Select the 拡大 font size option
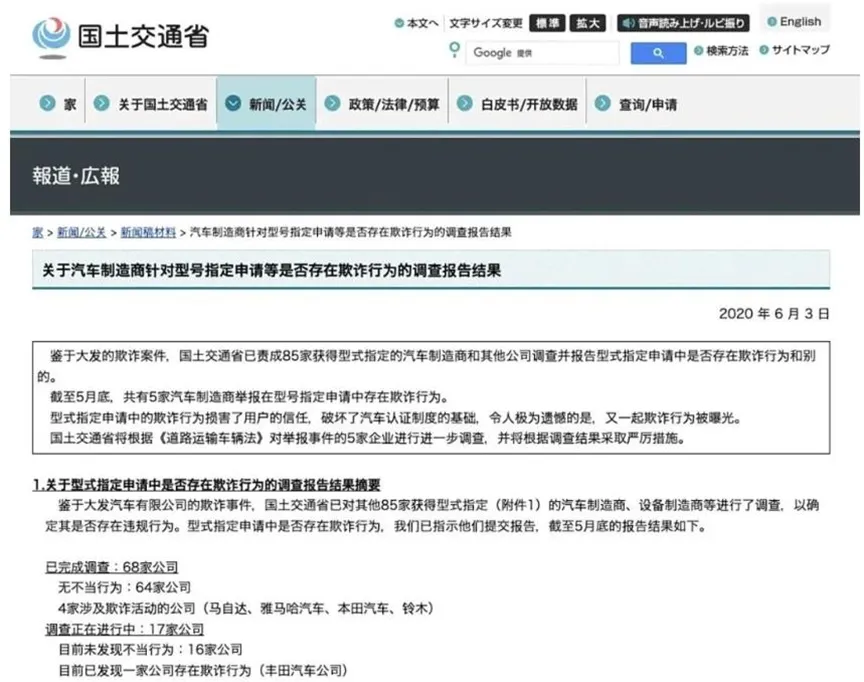Viewport: 864px width, 682px height. coord(587,22)
